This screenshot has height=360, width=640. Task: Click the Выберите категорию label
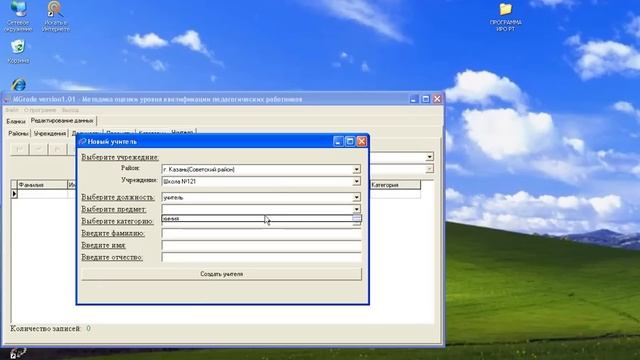coord(117,221)
